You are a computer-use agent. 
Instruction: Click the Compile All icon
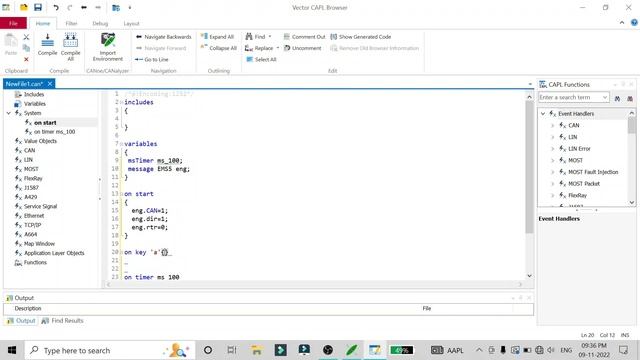click(x=70, y=46)
